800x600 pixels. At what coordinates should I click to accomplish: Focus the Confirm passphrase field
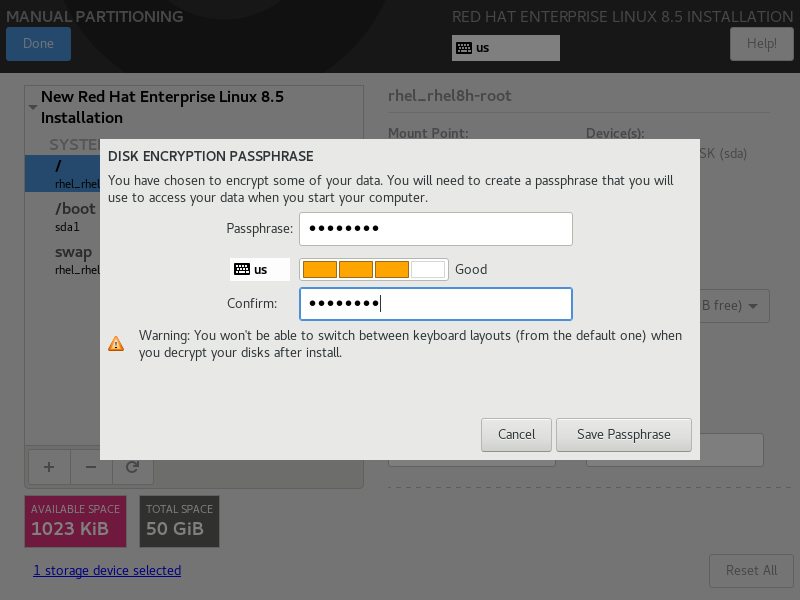pos(436,304)
